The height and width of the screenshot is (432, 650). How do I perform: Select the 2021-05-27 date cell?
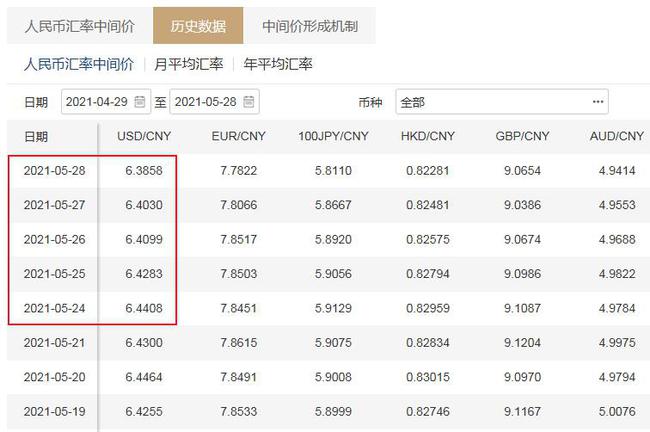click(x=54, y=205)
